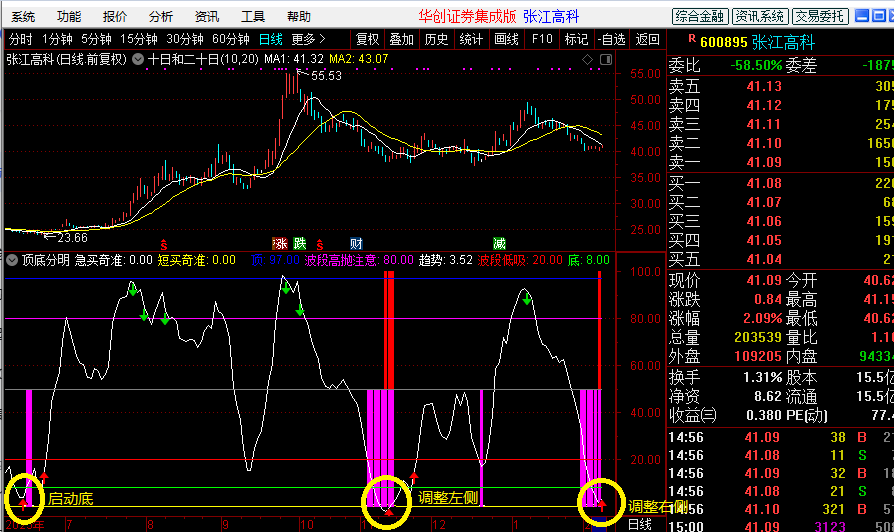The image size is (895, 532).
Task: Select the 30分钟 period tab
Action: (x=184, y=39)
